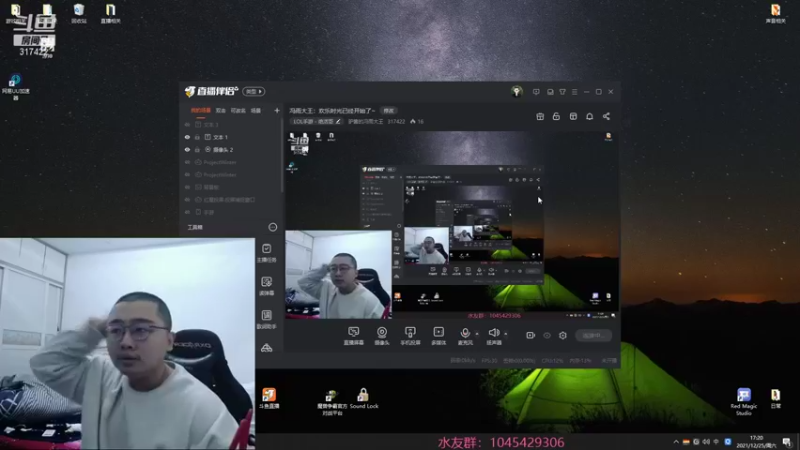The image size is (800, 450).
Task: Edit the LOL category tag pencil
Action: [338, 121]
